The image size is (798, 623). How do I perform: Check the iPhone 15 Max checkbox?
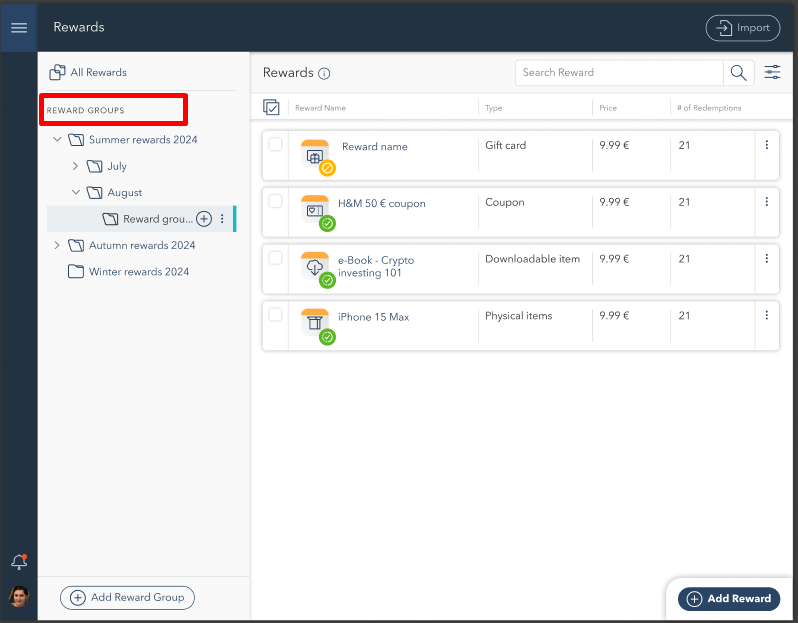(275, 315)
